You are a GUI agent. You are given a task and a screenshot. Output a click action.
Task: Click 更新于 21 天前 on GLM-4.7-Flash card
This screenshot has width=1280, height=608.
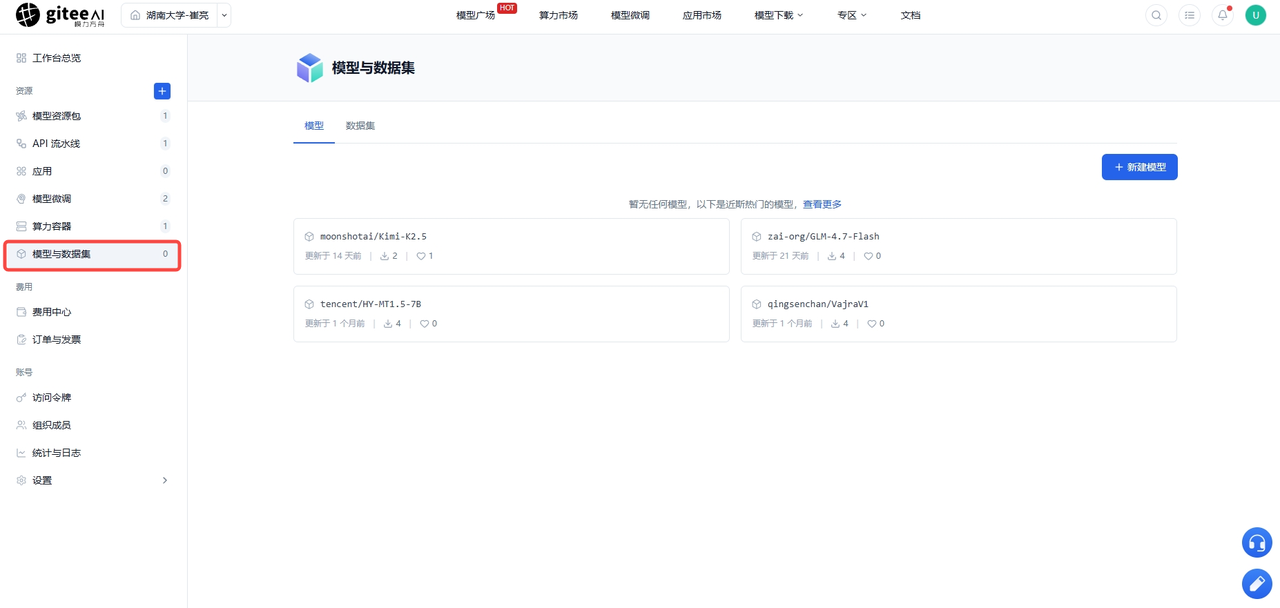coord(780,256)
